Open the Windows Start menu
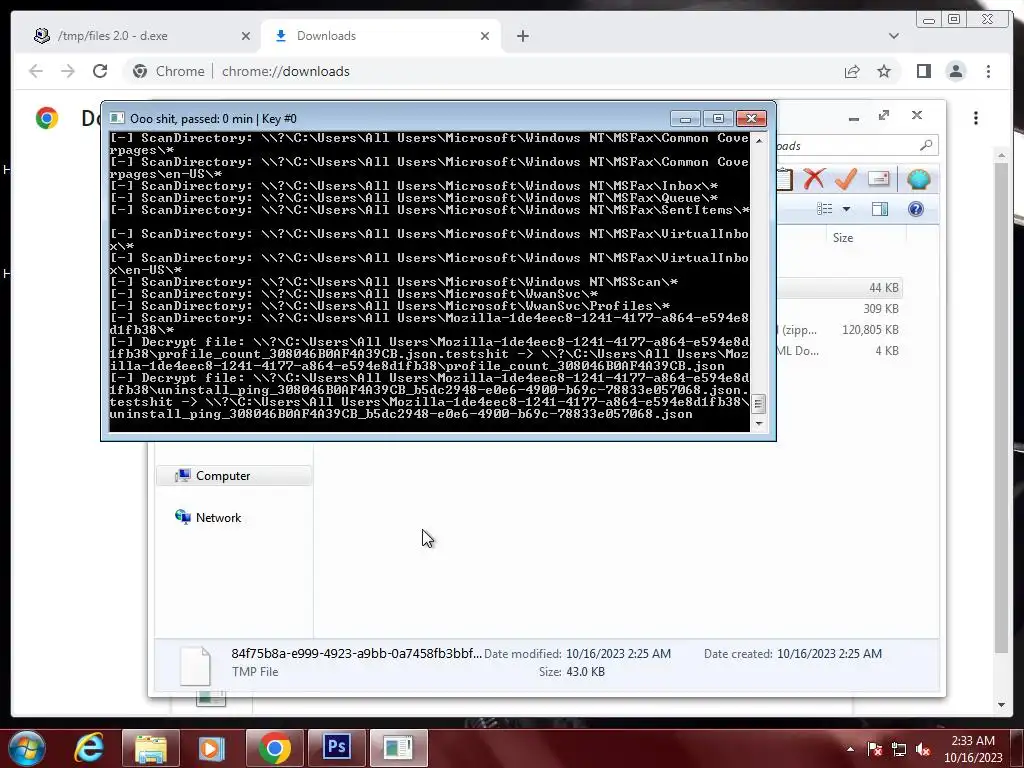1024x768 pixels. pyautogui.click(x=27, y=748)
